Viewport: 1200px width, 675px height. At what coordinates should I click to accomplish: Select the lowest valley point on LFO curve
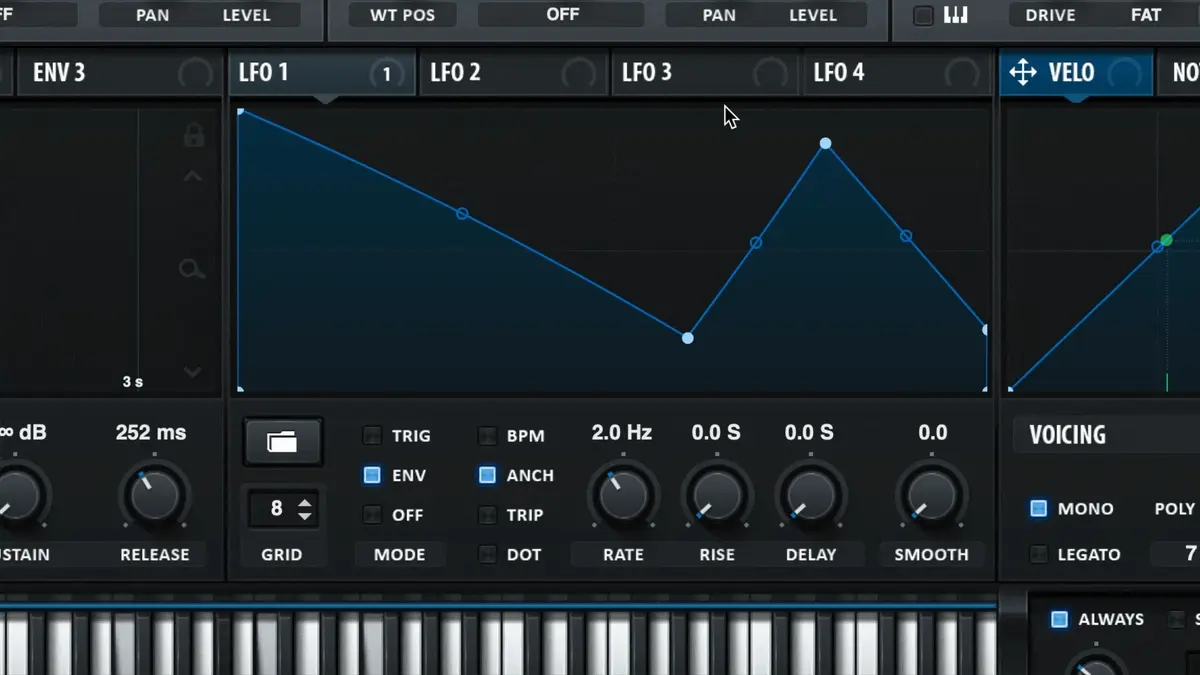coord(687,338)
